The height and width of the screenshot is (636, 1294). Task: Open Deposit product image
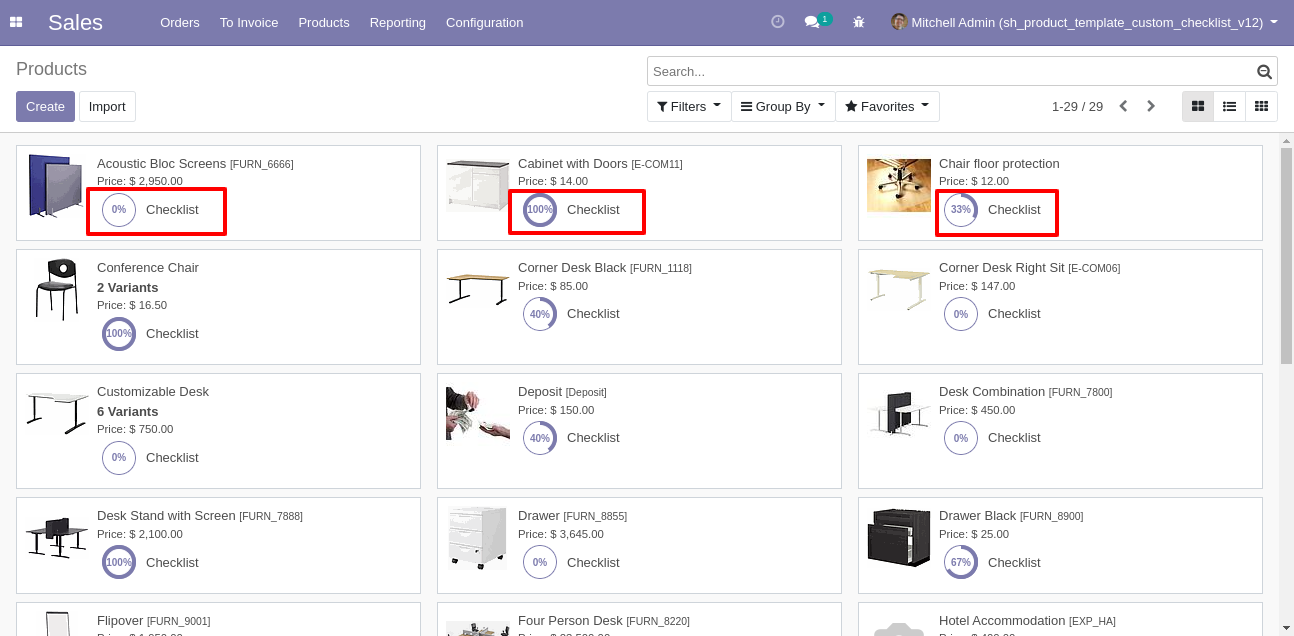(478, 414)
